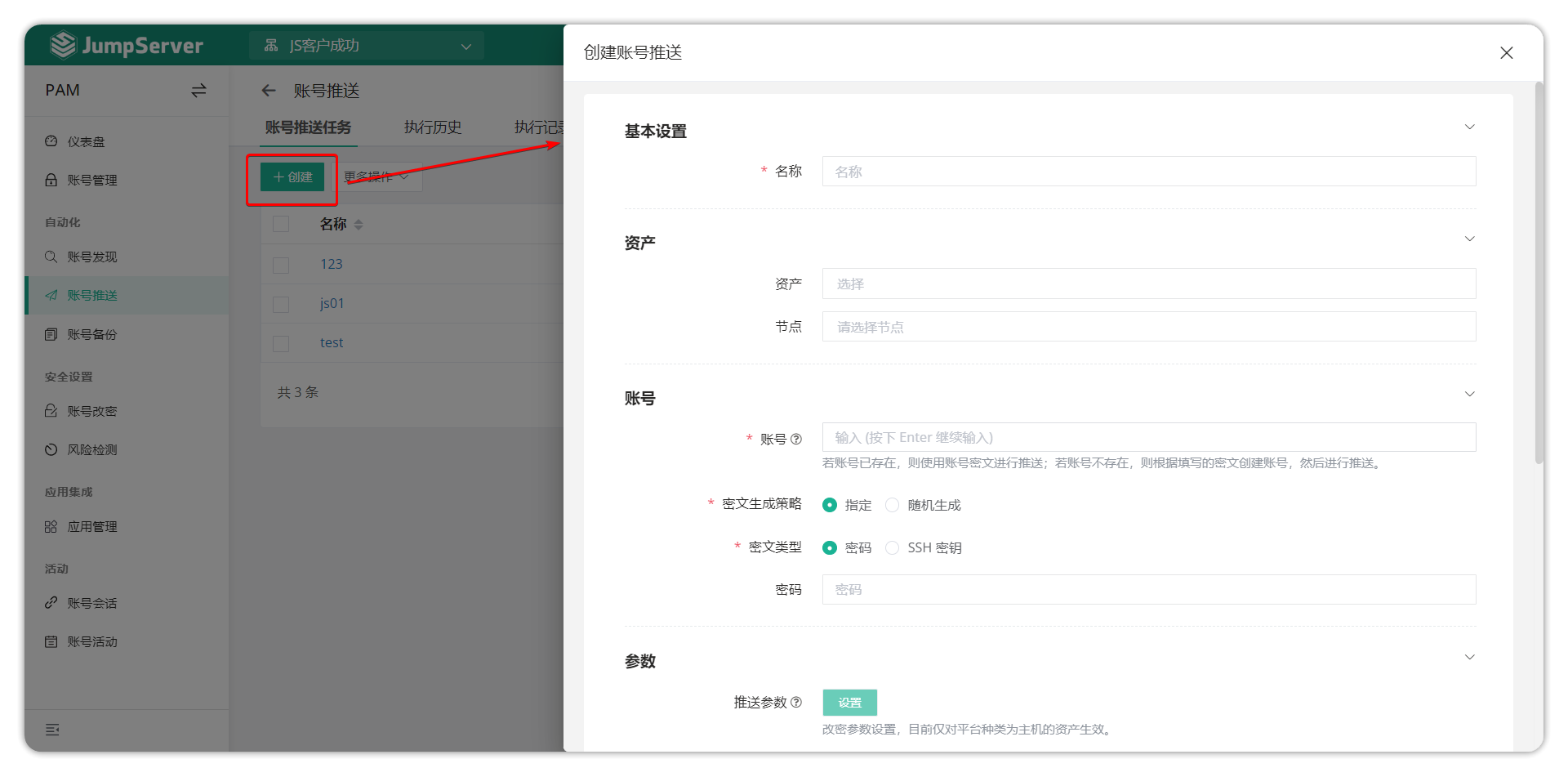Select the 指定 secret strategy radio

[830, 505]
